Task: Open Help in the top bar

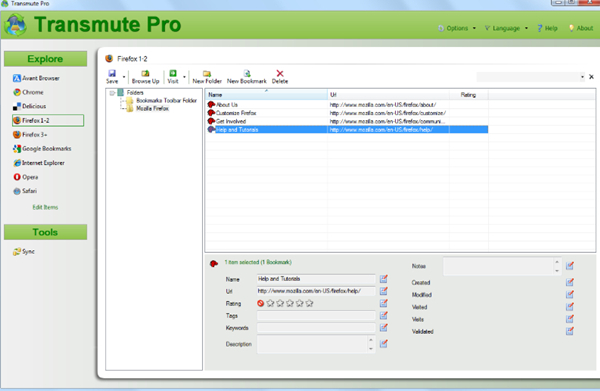Action: point(547,28)
